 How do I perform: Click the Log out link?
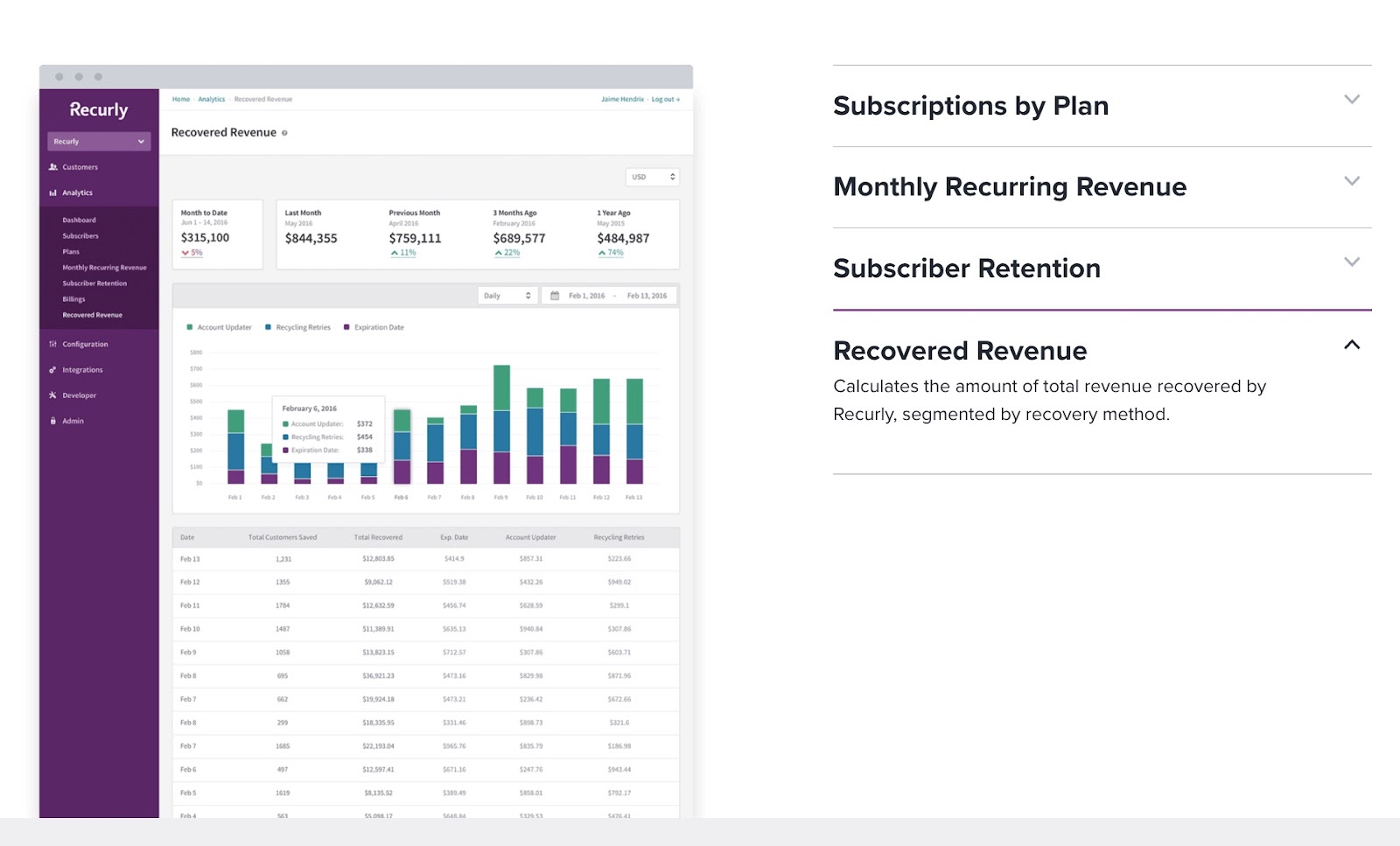pyautogui.click(x=665, y=100)
